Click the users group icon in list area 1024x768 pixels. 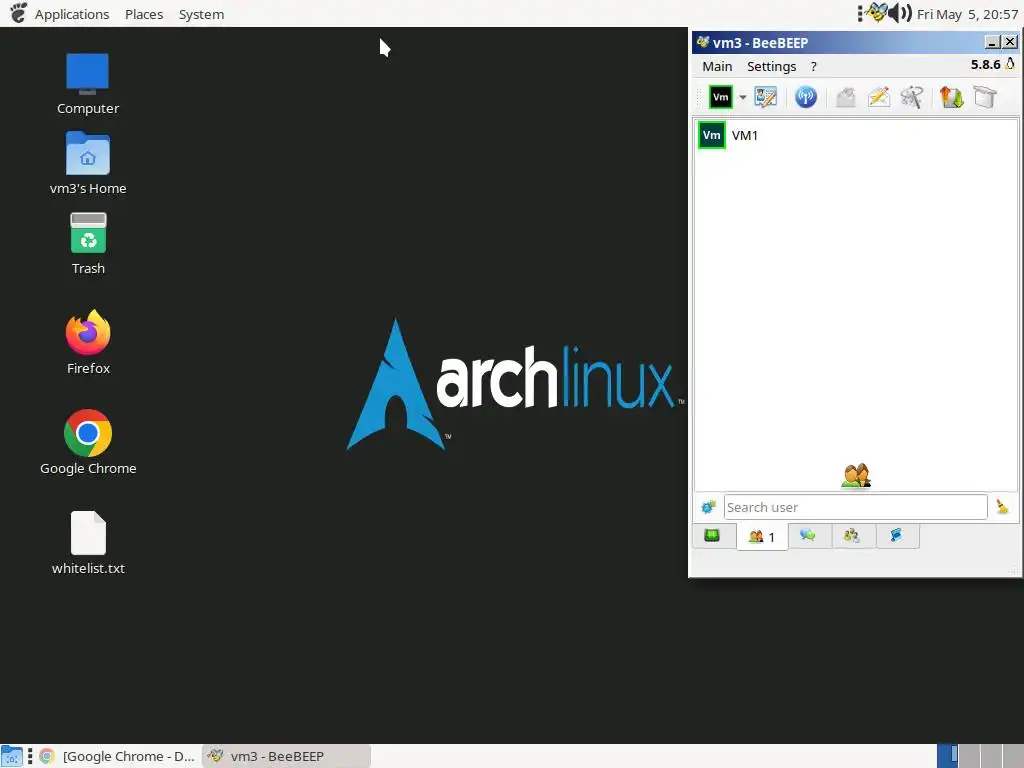click(856, 476)
